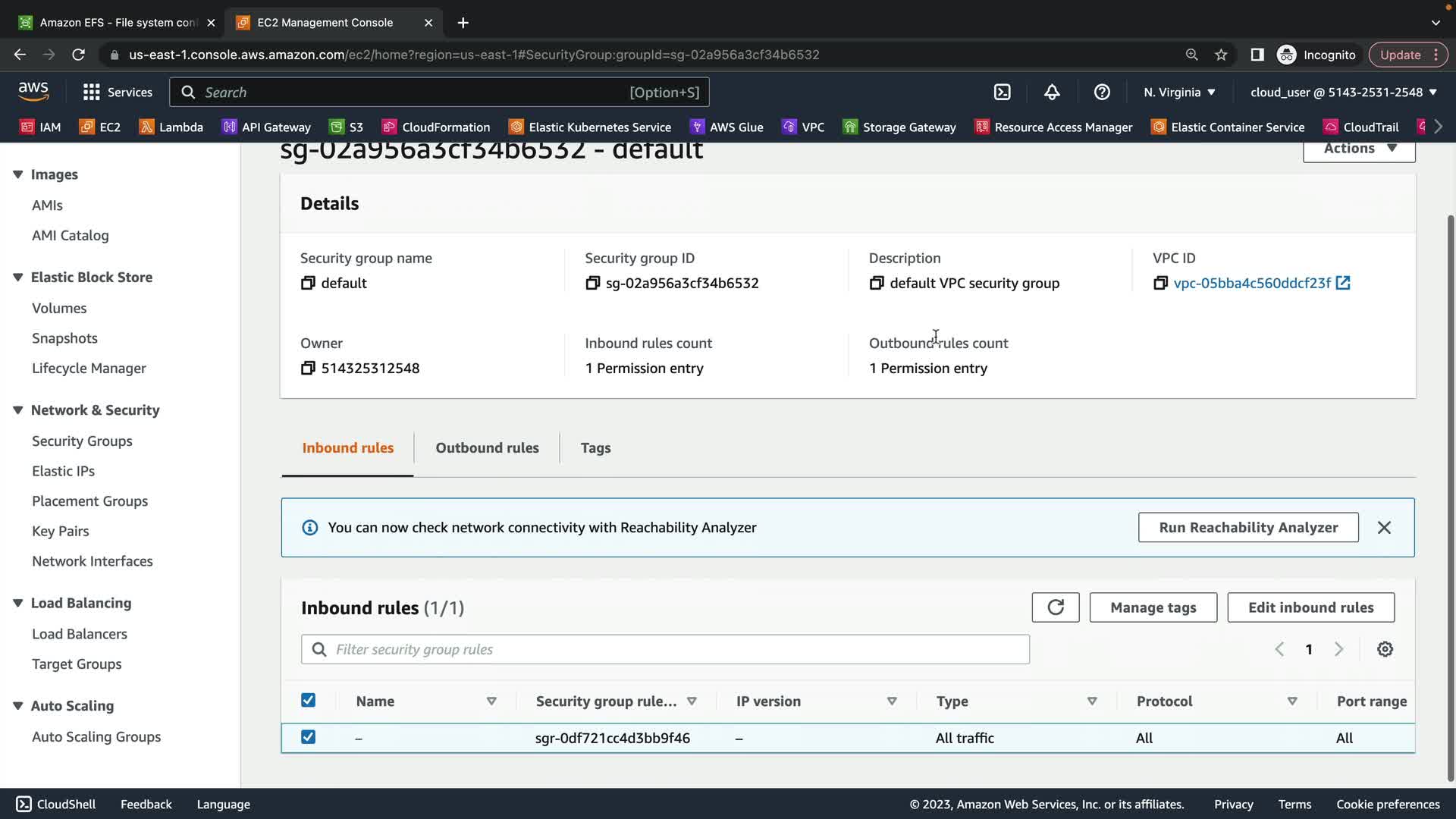The image size is (1456, 819).
Task: Open the inbound rules table settings gear
Action: coord(1385,649)
